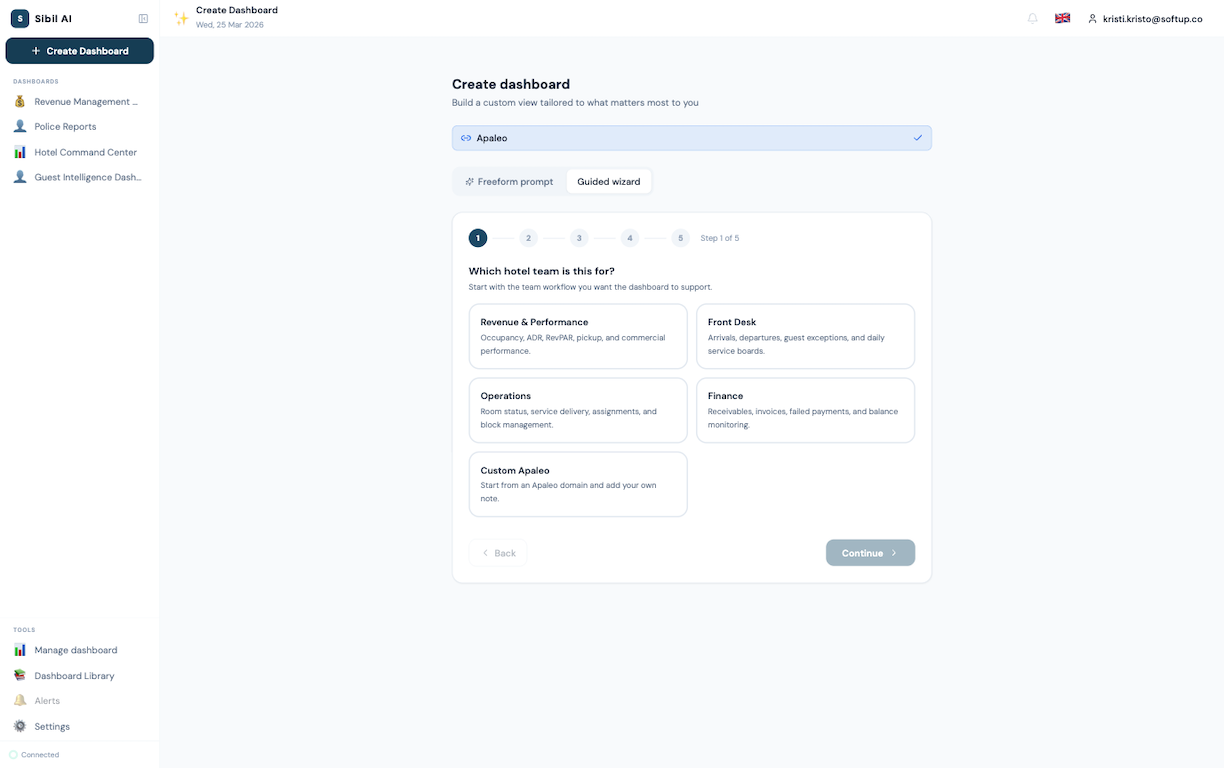
Task: Jump to wizard step 4 circle
Action: pyautogui.click(x=630, y=238)
